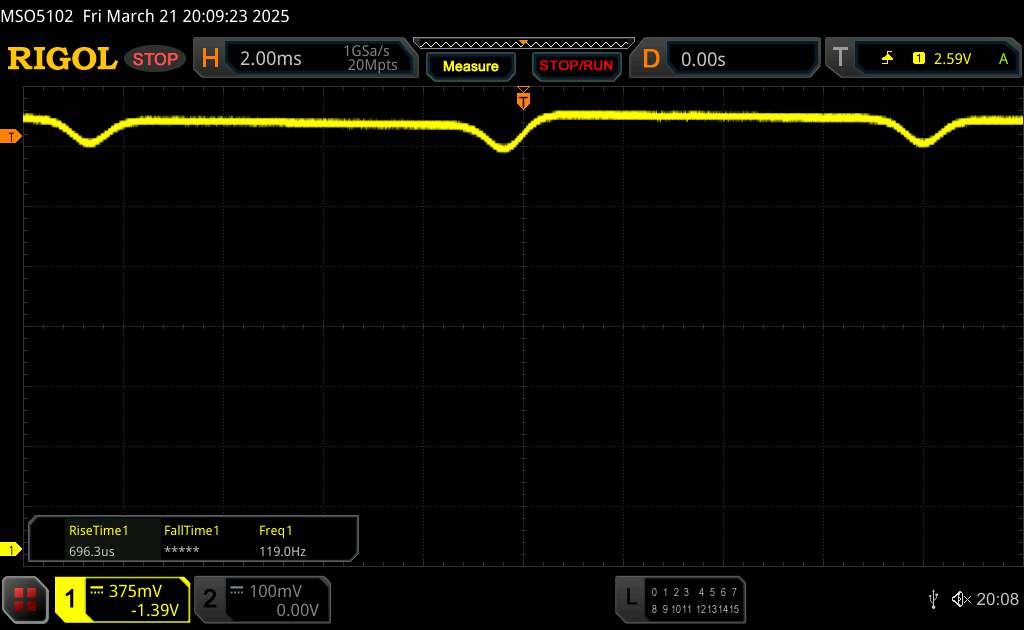The image size is (1024, 630).
Task: Open the red function navigation grid icon
Action: [26, 599]
